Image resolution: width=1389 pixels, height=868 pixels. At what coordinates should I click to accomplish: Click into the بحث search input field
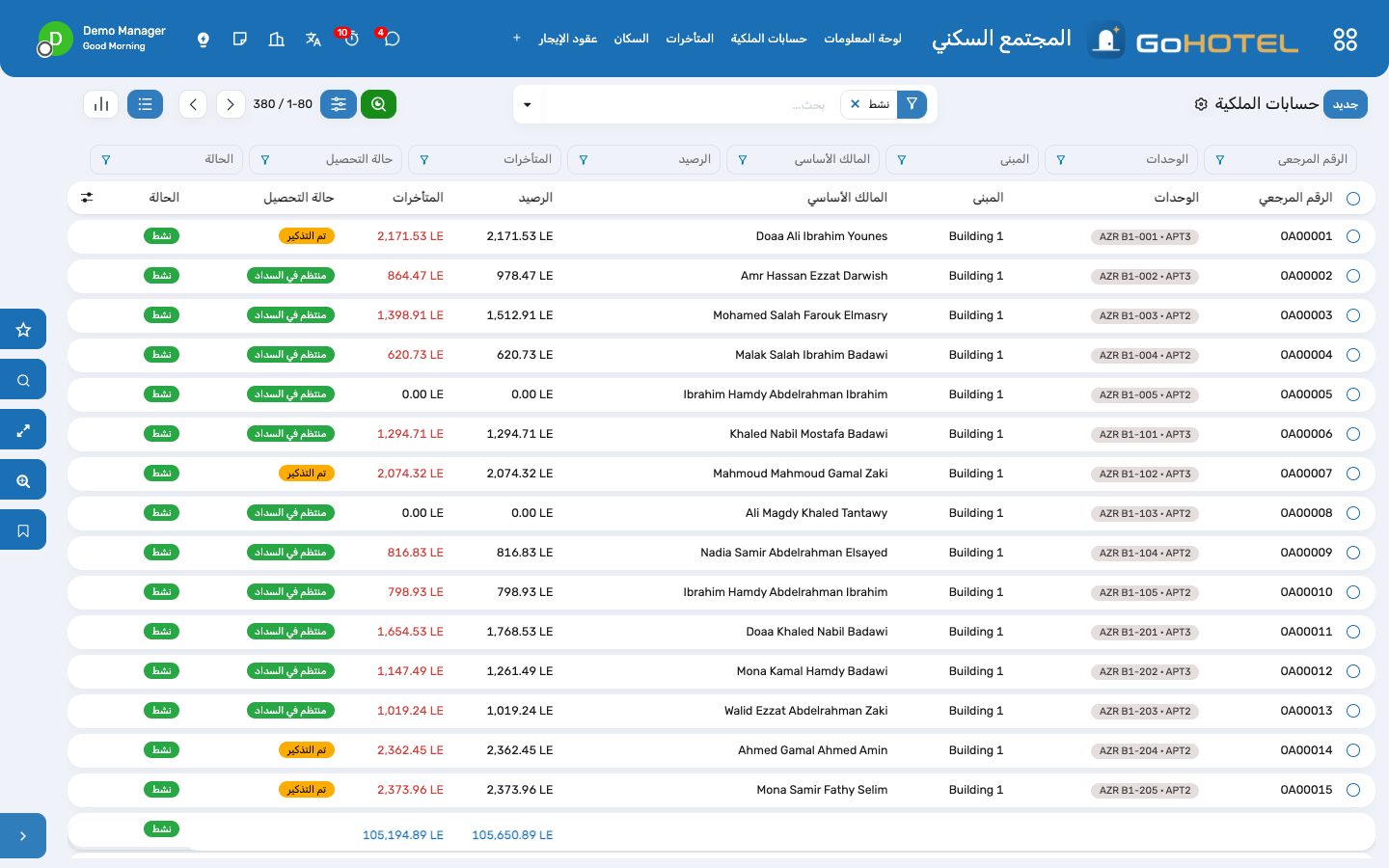click(x=690, y=104)
